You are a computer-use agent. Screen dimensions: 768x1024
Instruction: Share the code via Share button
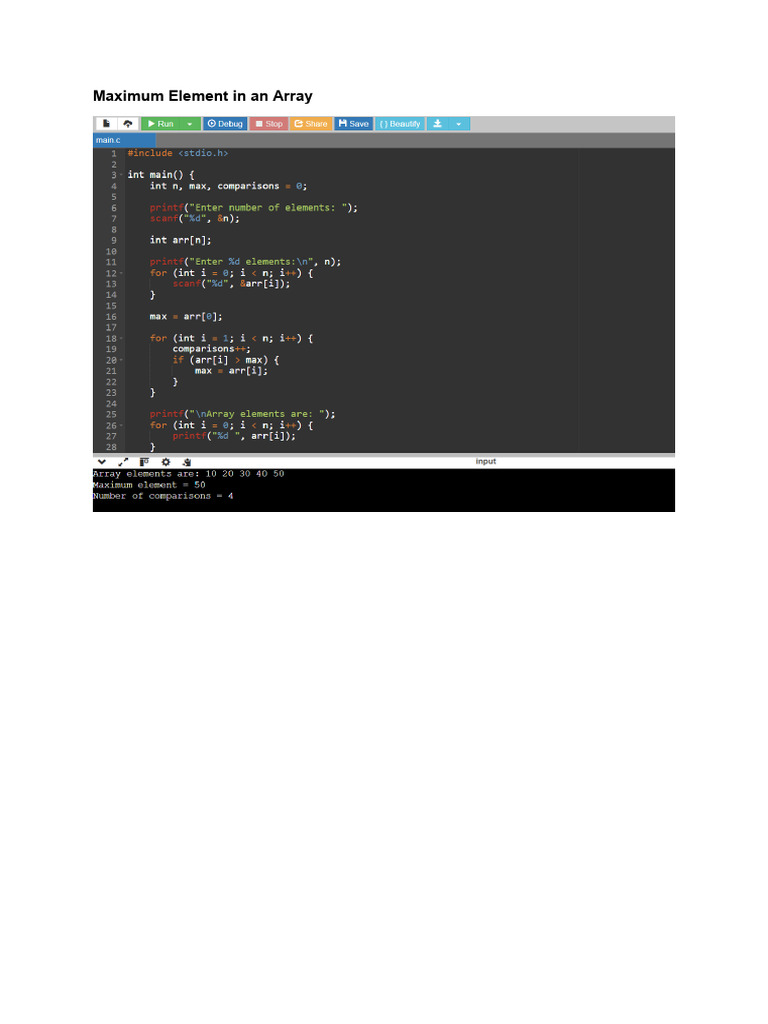coord(311,123)
